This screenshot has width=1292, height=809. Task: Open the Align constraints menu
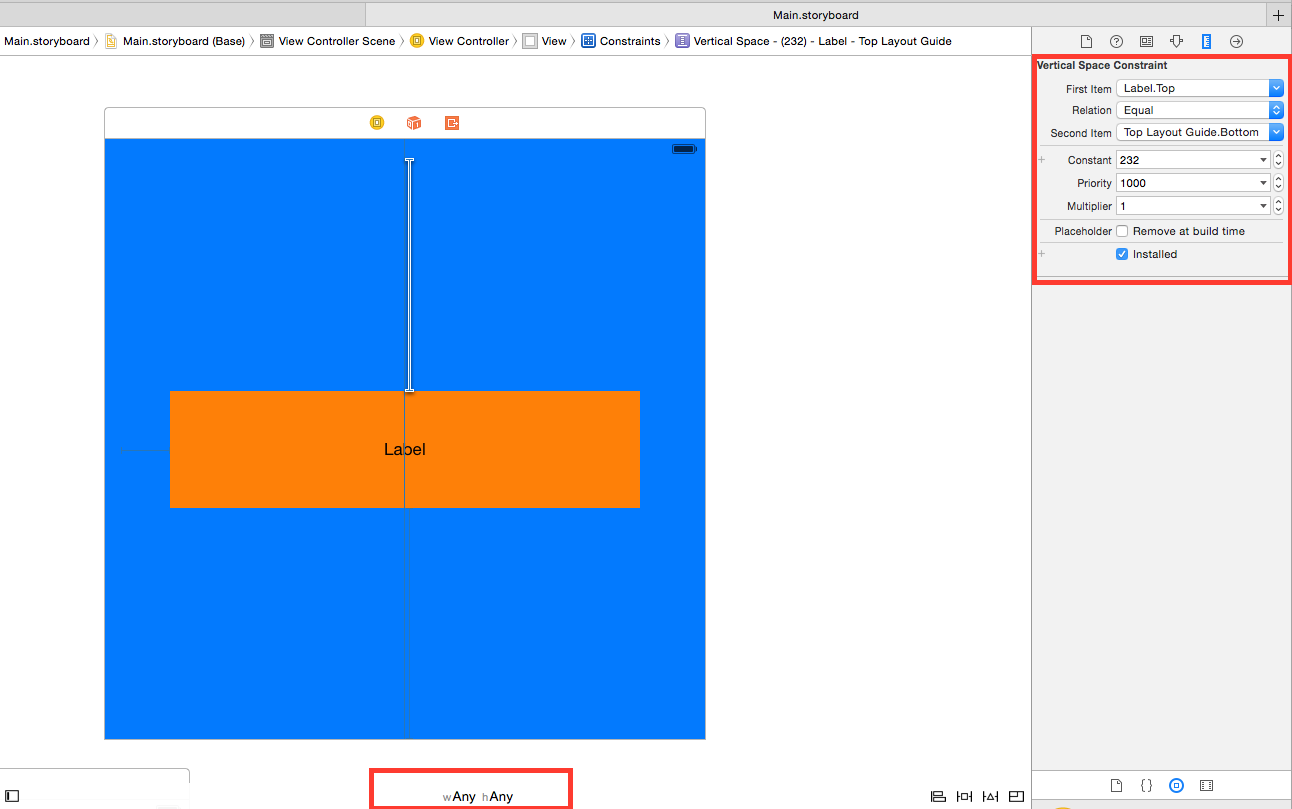point(938,797)
